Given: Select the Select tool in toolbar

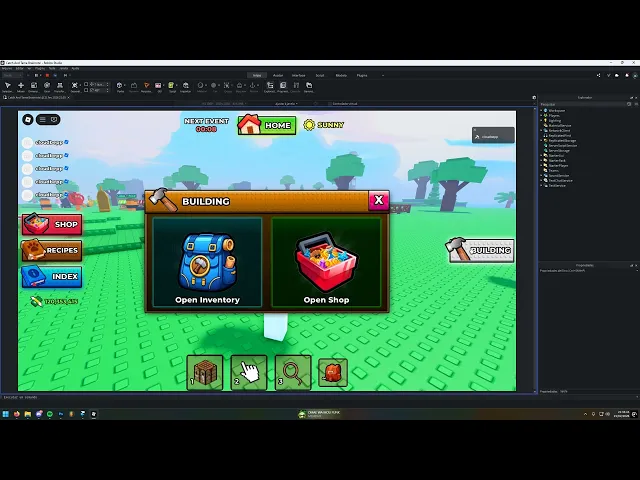Looking at the screenshot, I should tap(7, 85).
